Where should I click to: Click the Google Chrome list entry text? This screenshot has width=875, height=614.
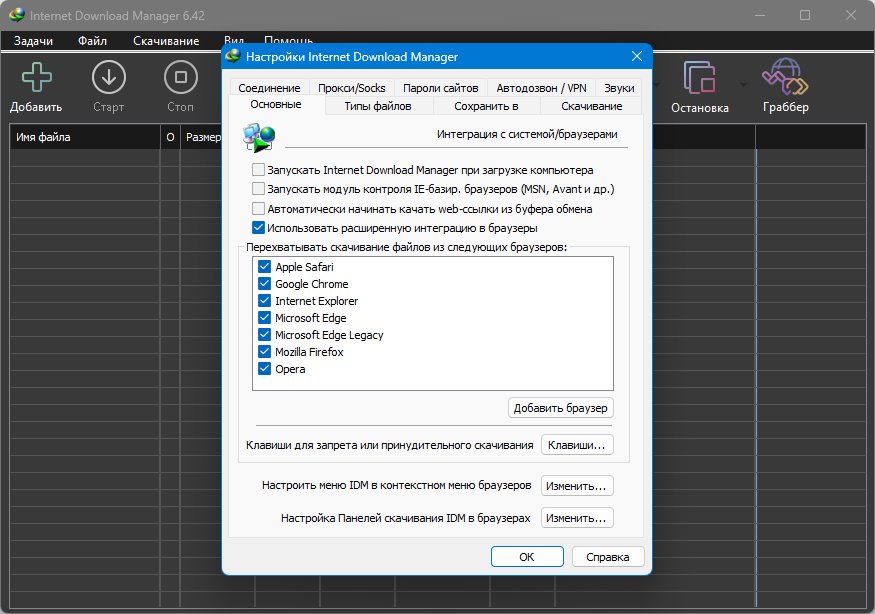click(311, 284)
